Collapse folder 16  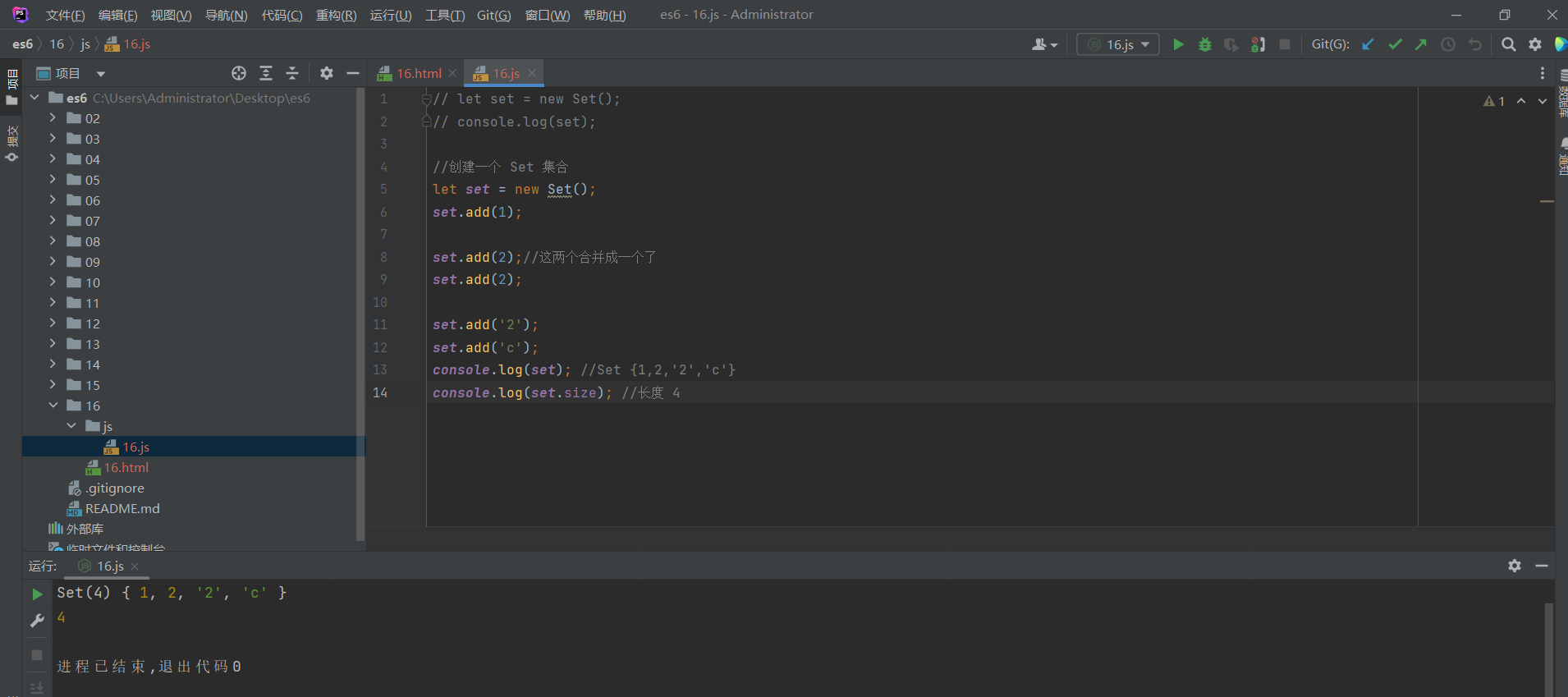point(53,405)
